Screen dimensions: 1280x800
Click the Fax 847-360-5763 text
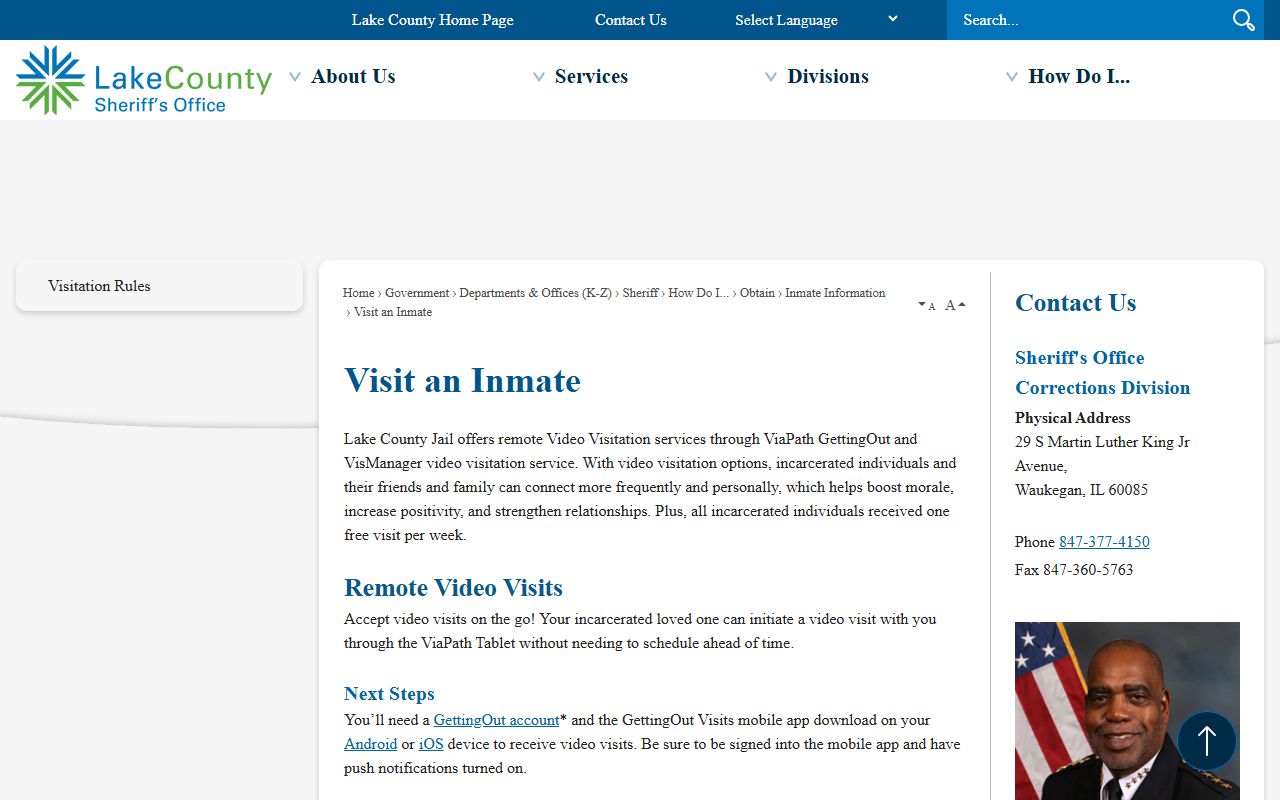[x=1074, y=570]
